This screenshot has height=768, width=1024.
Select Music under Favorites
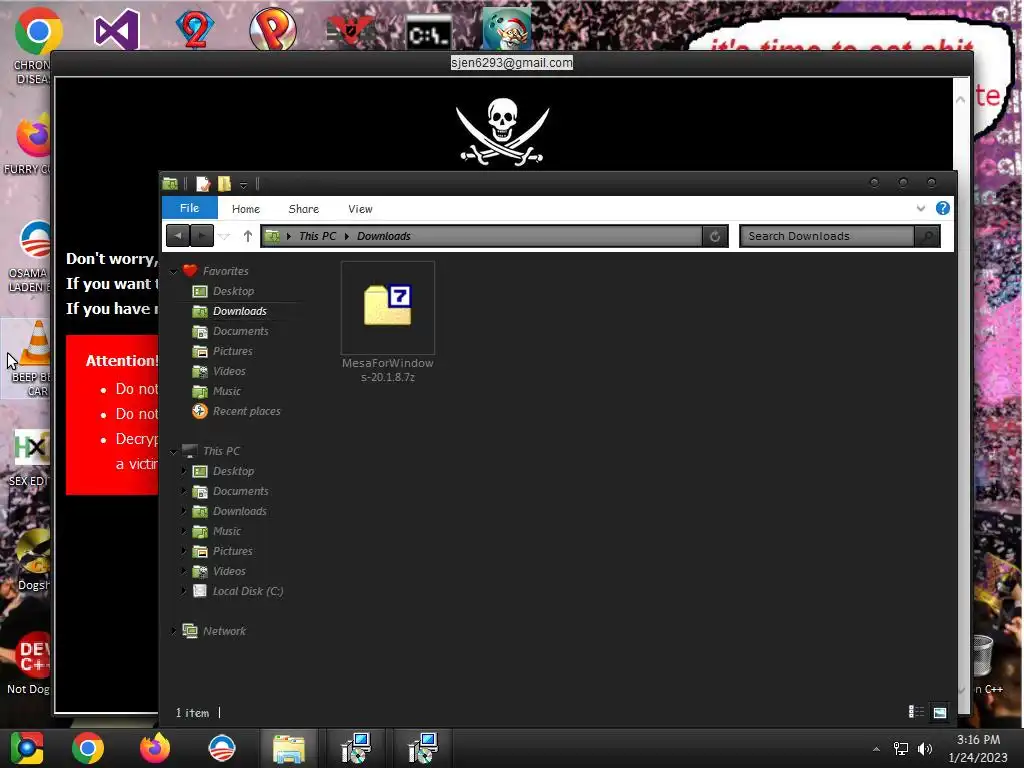point(227,391)
